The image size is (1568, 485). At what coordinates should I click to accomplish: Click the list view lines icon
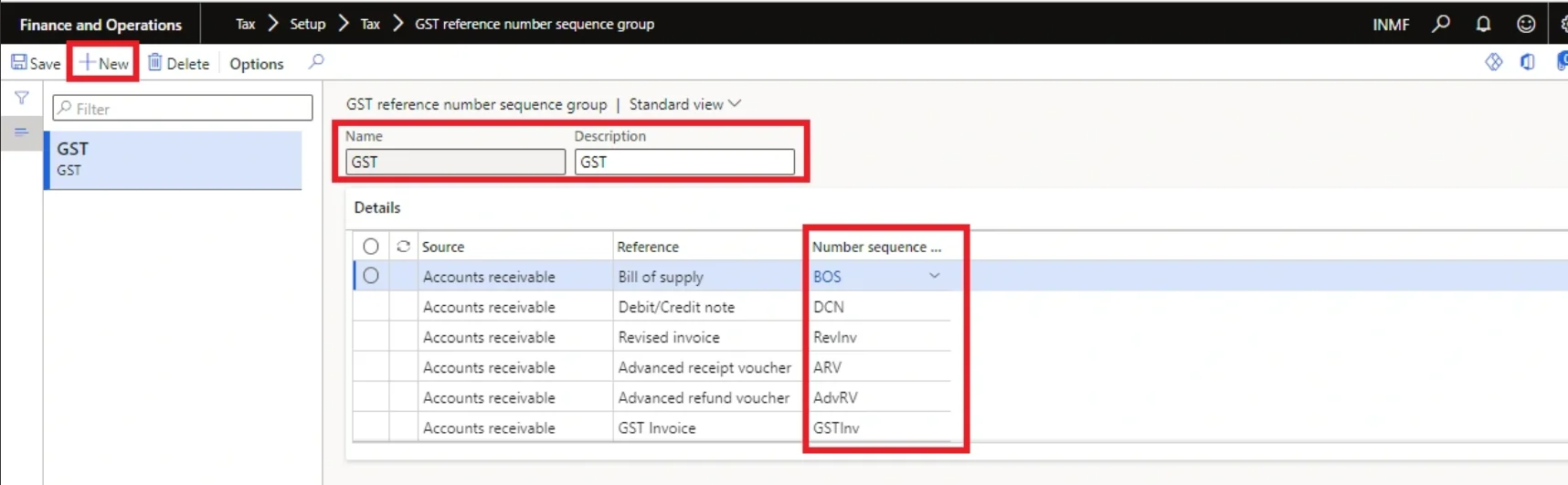pyautogui.click(x=21, y=132)
